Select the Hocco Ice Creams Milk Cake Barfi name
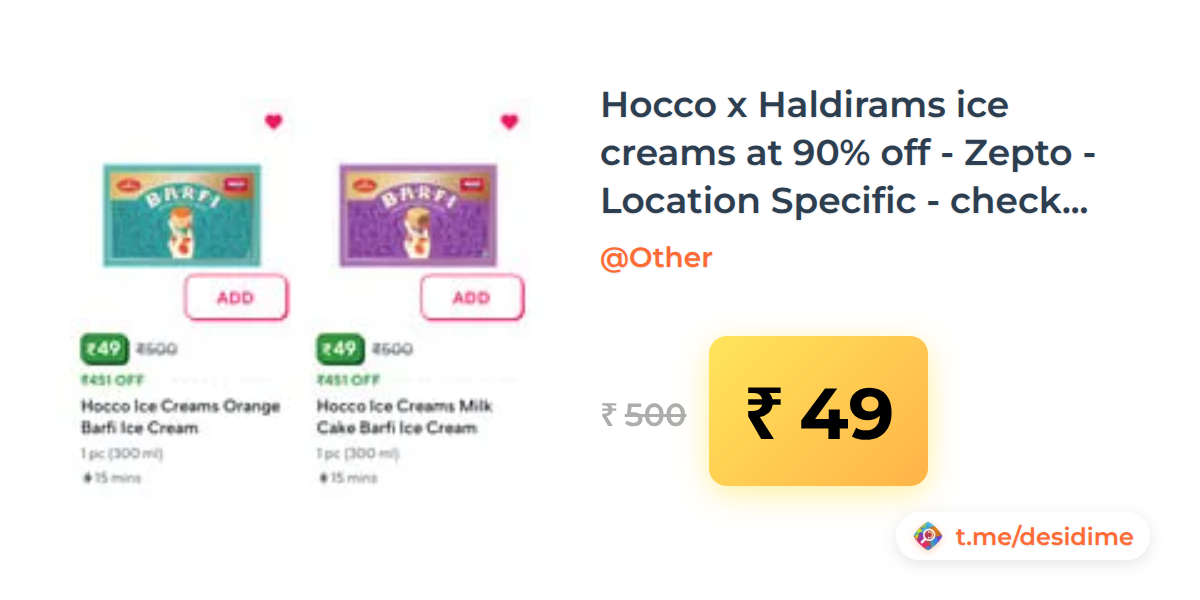 tap(405, 417)
